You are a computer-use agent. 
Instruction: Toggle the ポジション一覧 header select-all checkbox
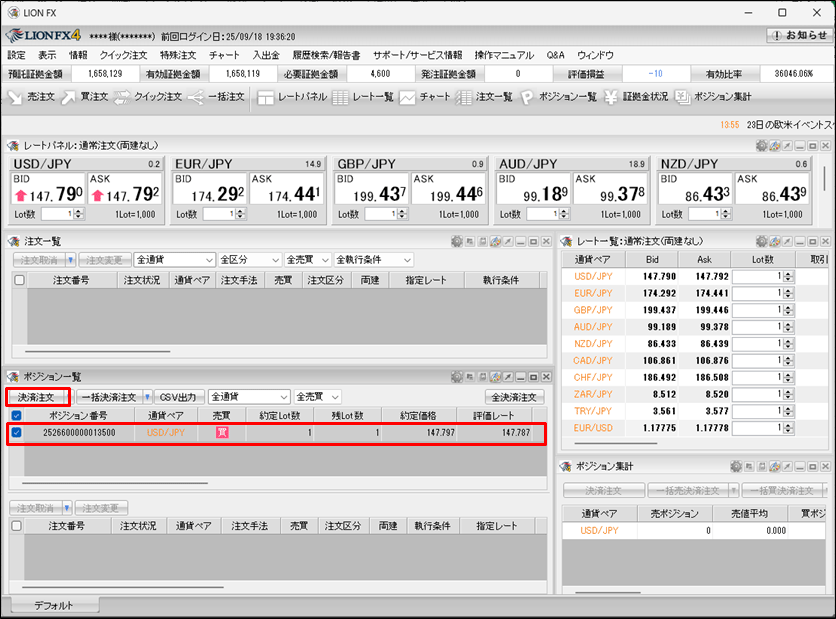point(17,415)
